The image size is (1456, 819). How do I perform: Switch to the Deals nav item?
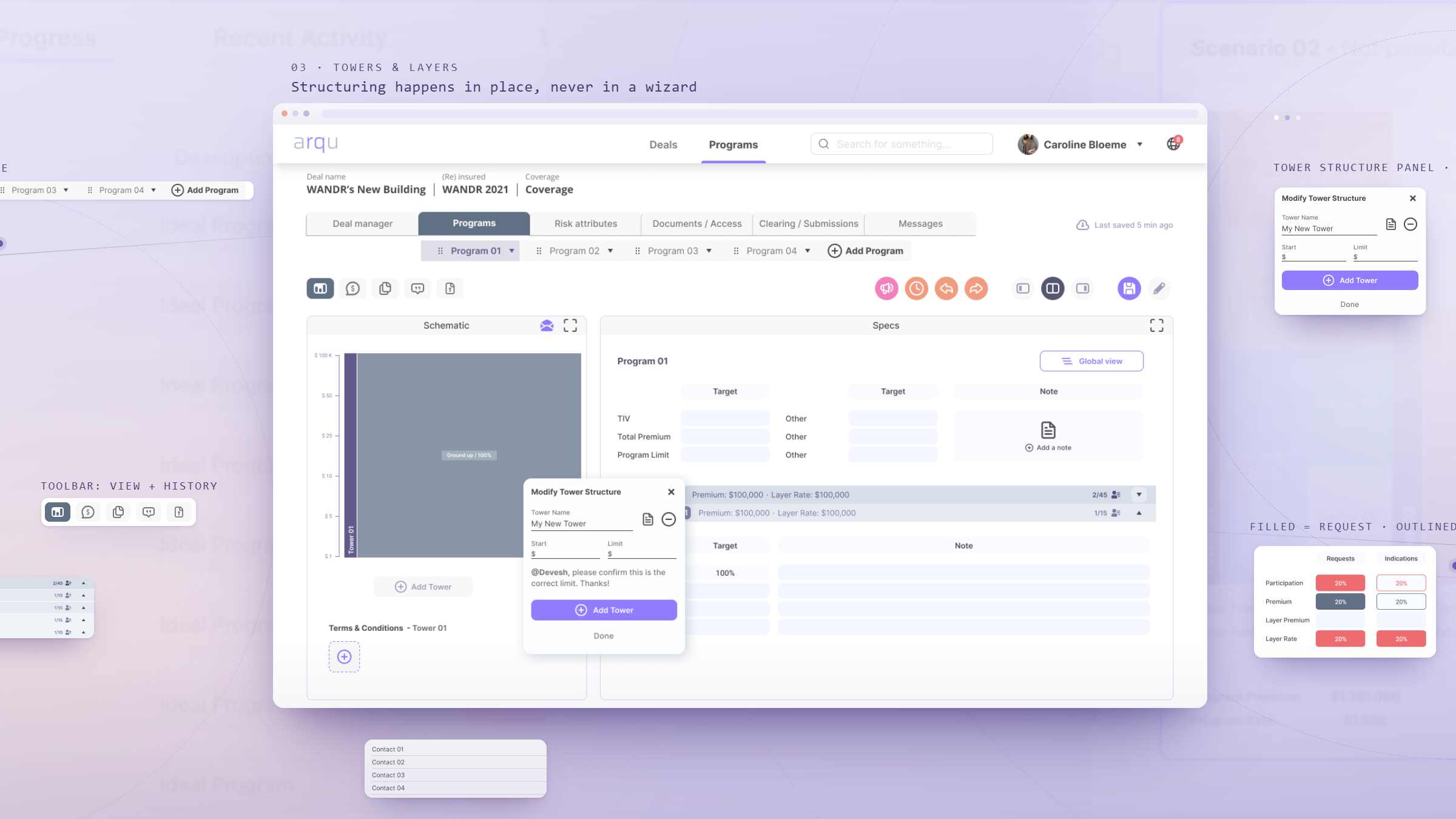[x=663, y=145]
